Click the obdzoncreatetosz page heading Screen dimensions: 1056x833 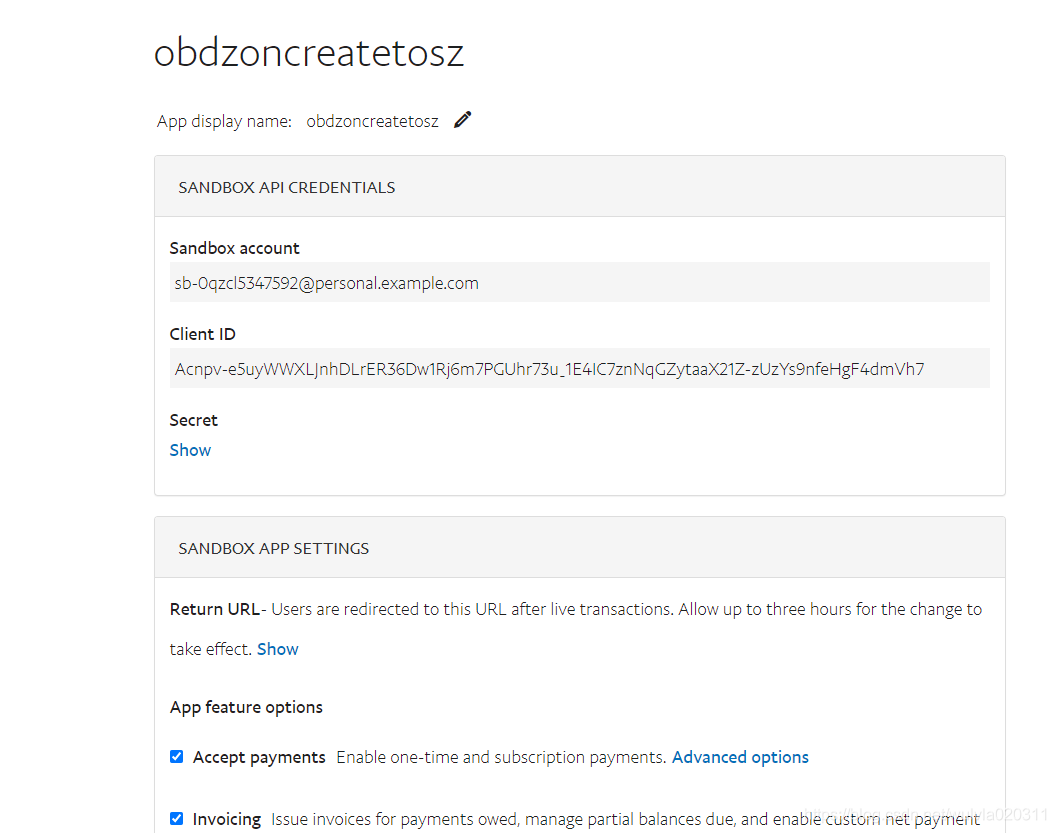(309, 52)
